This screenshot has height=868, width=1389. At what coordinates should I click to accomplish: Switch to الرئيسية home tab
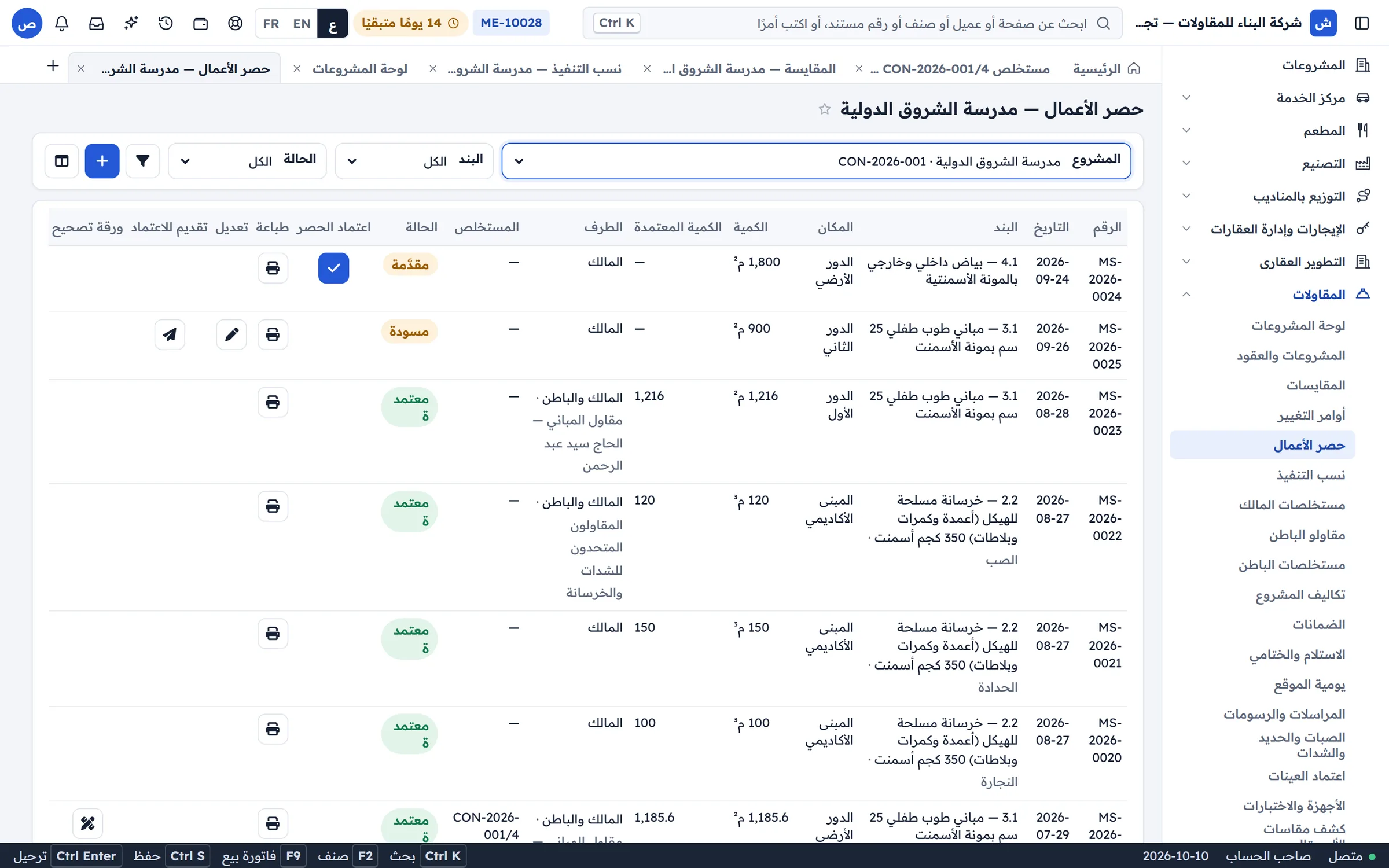coord(1106,69)
